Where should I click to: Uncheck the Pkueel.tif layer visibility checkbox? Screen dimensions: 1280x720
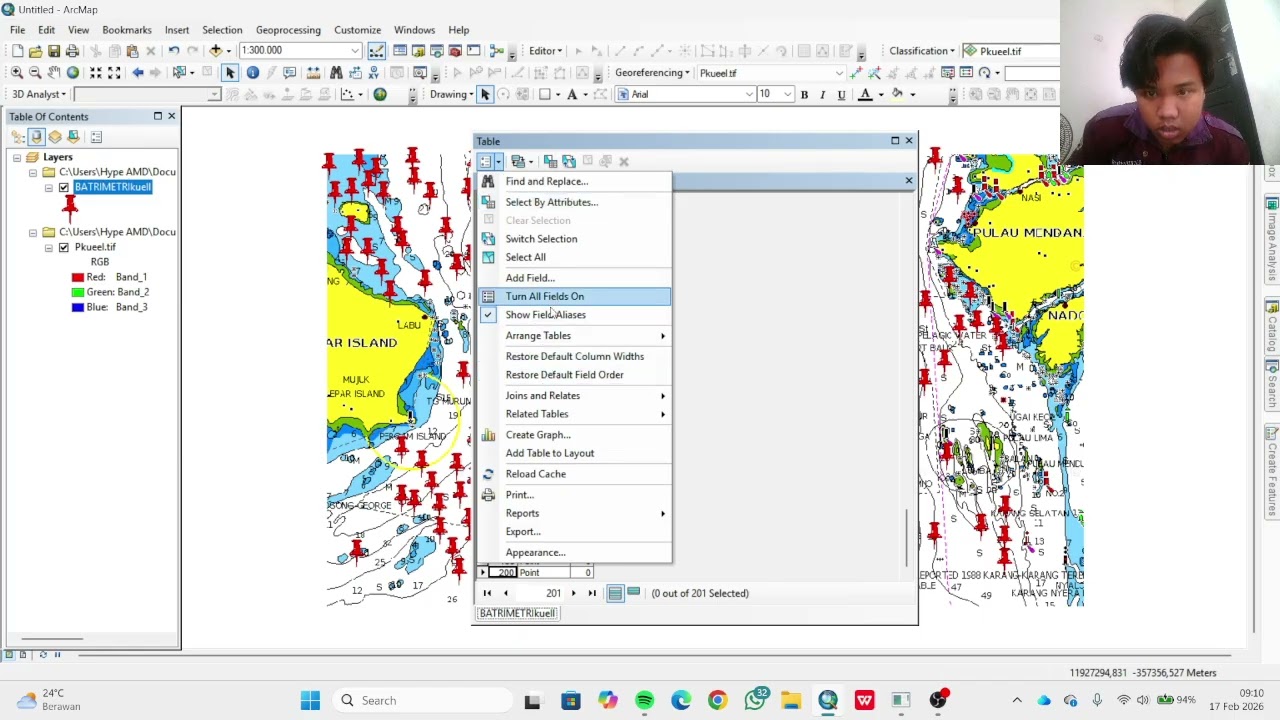click(x=64, y=247)
